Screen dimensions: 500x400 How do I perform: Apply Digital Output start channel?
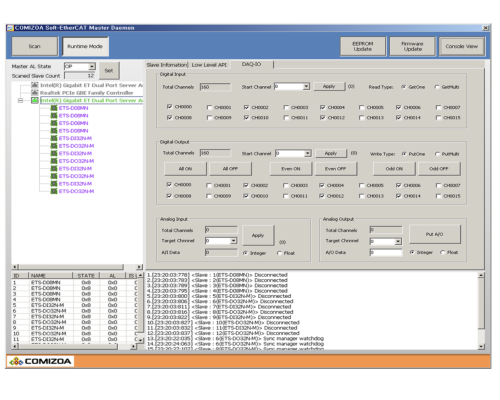[331, 153]
